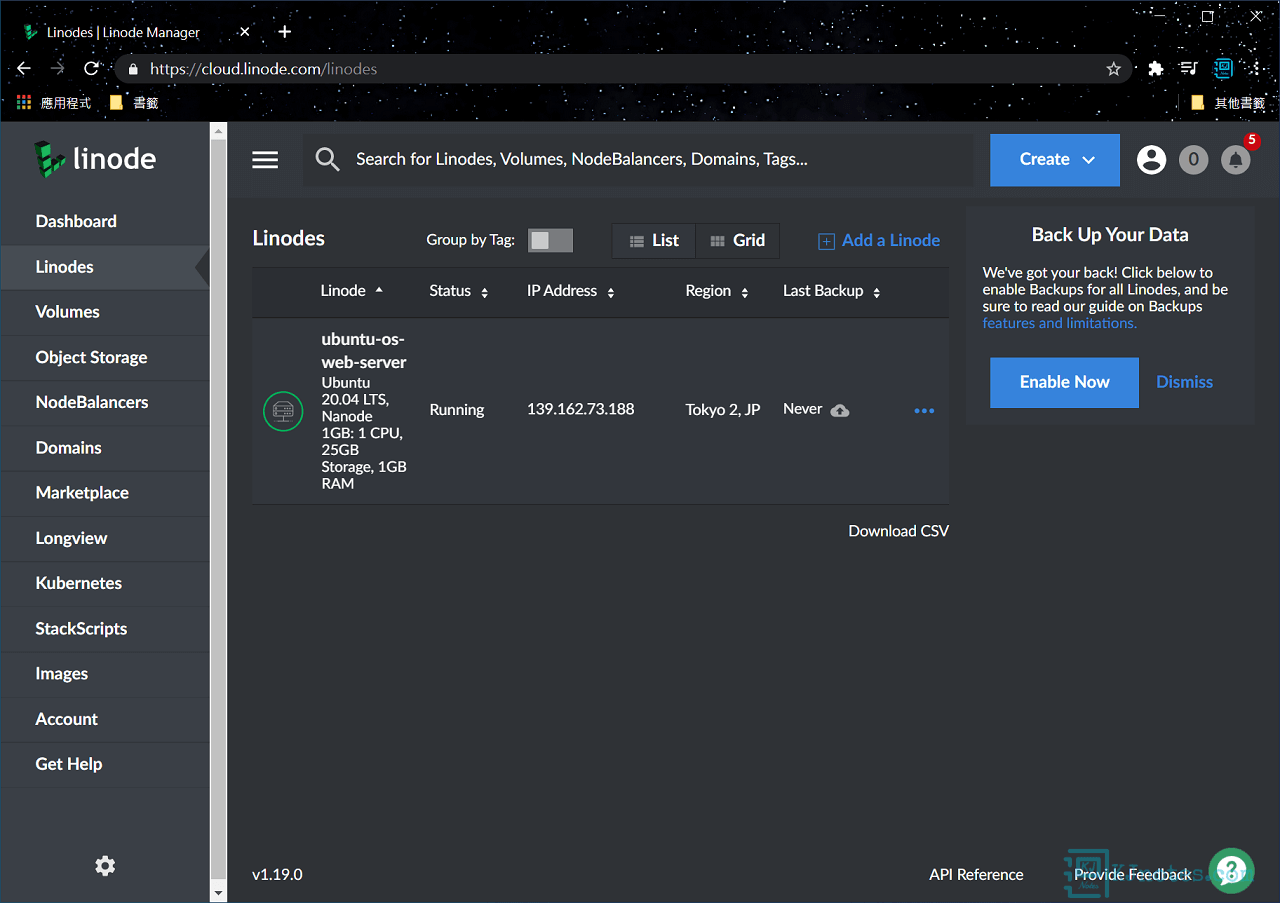1280x903 pixels.
Task: Switch to List view
Action: [x=654, y=241]
